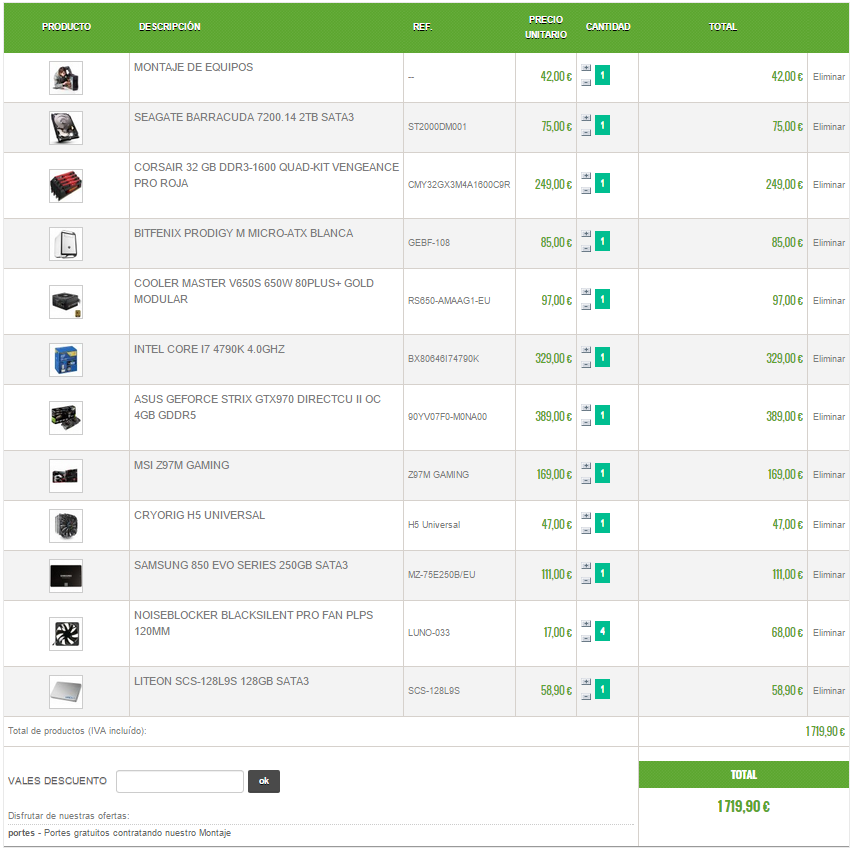
Task: Increase quantity of Seagate Barracuda 2TB
Action: [x=586, y=118]
